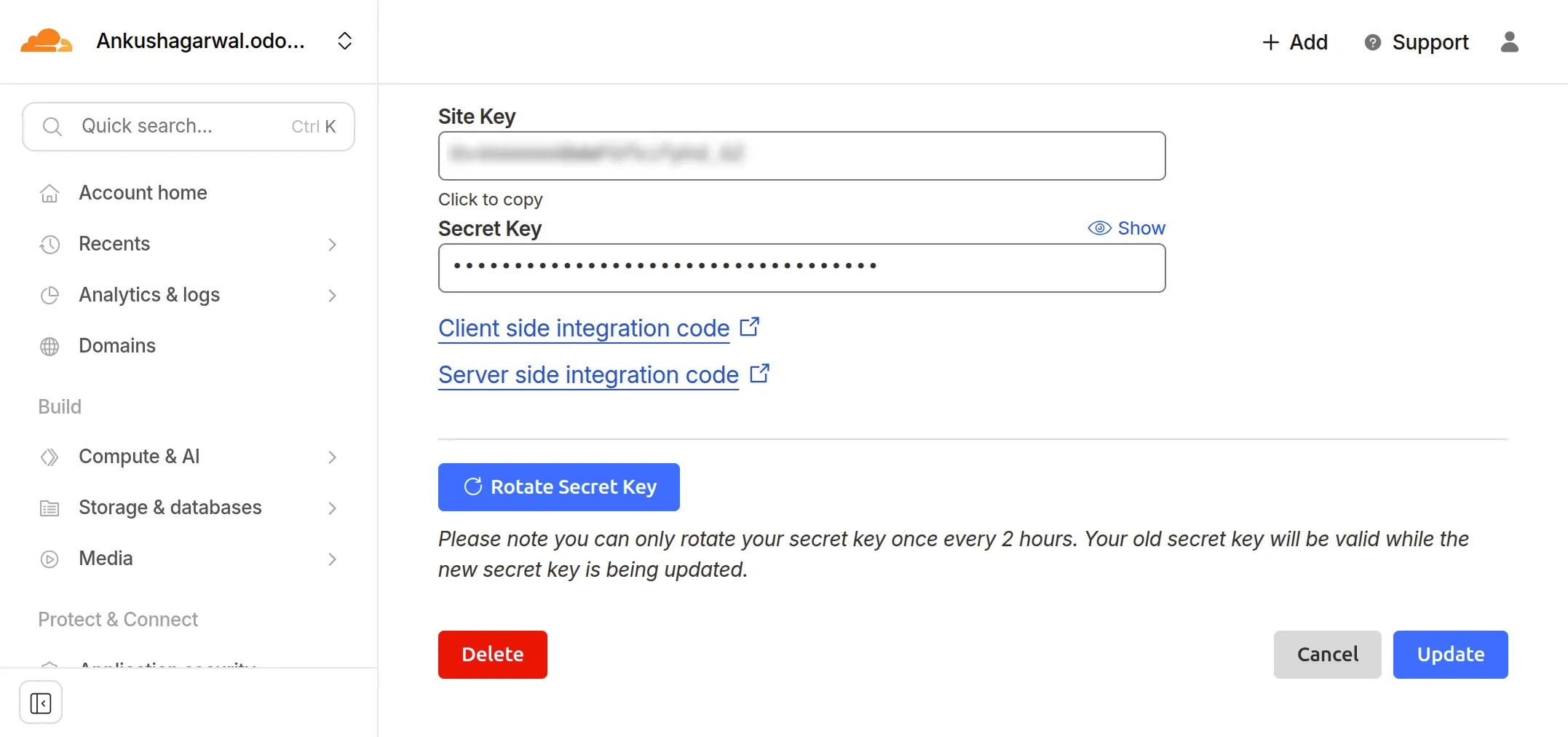
Task: Open the account switcher dropdown
Action: point(345,41)
